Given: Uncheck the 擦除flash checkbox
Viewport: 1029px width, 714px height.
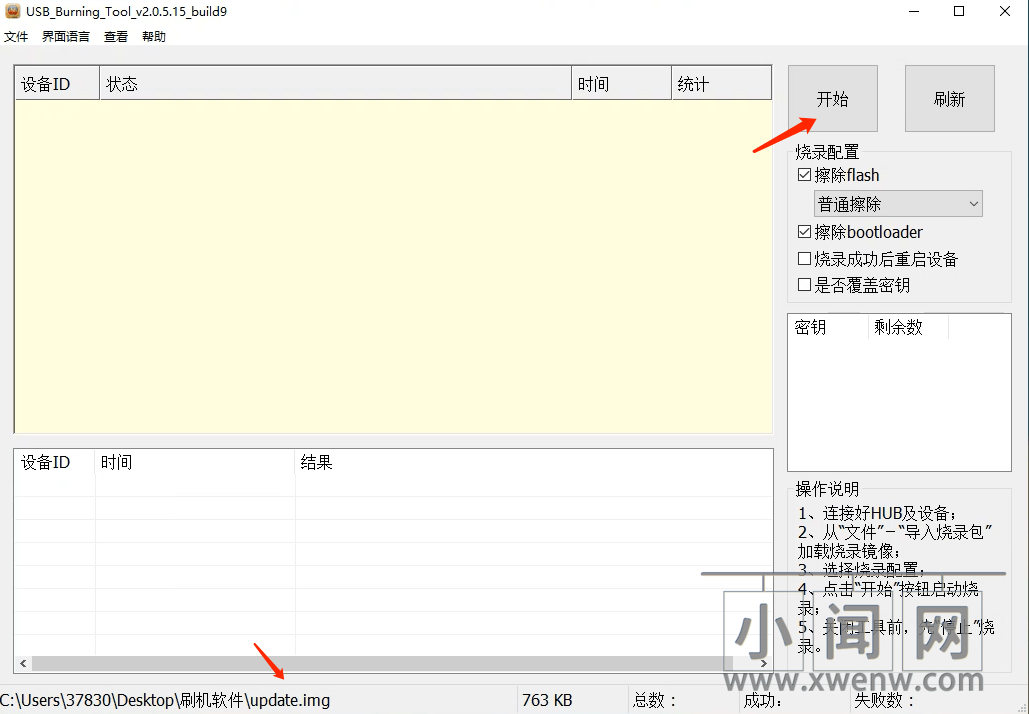Looking at the screenshot, I should pyautogui.click(x=805, y=175).
